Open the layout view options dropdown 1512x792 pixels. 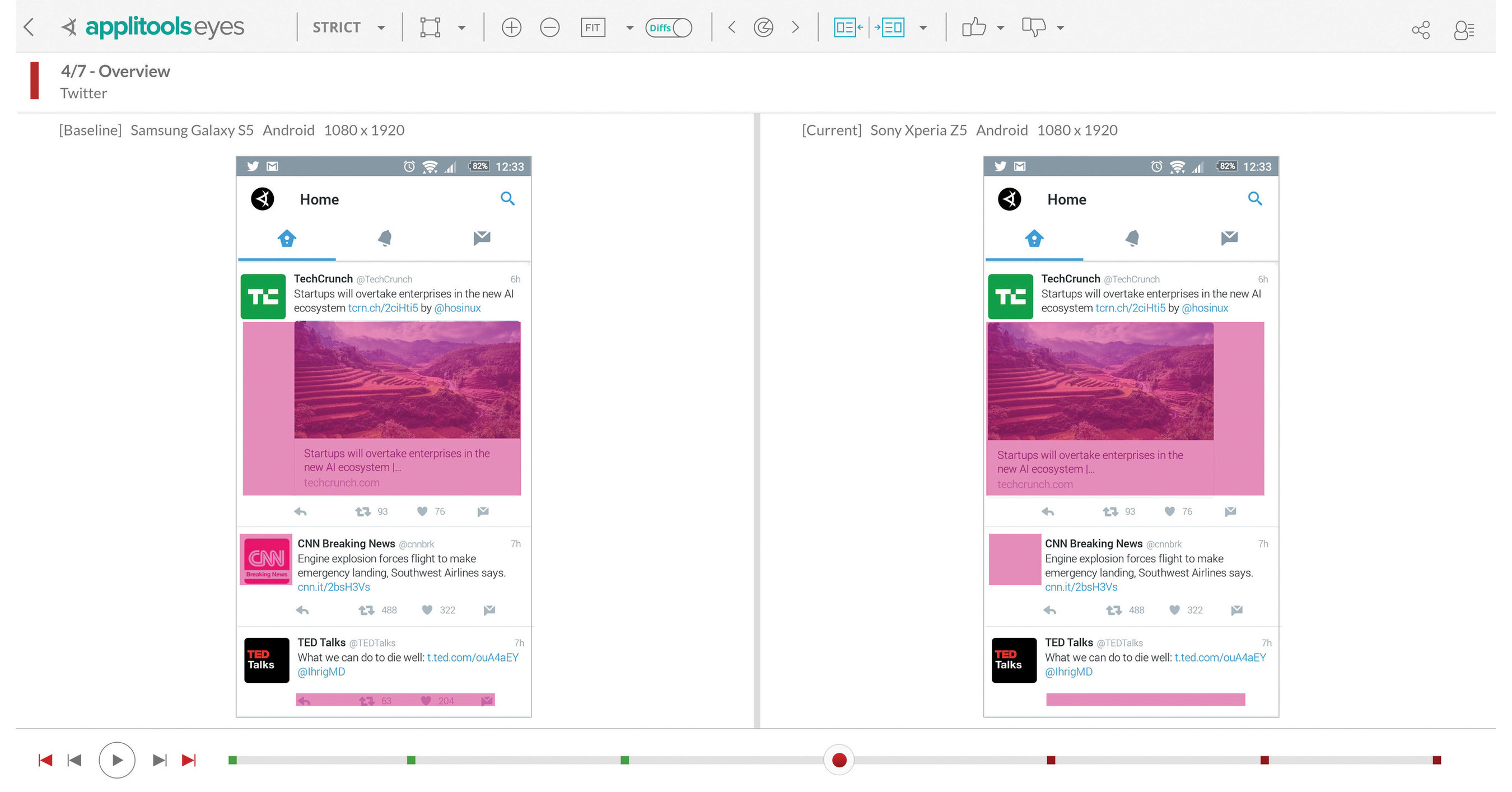pos(924,27)
